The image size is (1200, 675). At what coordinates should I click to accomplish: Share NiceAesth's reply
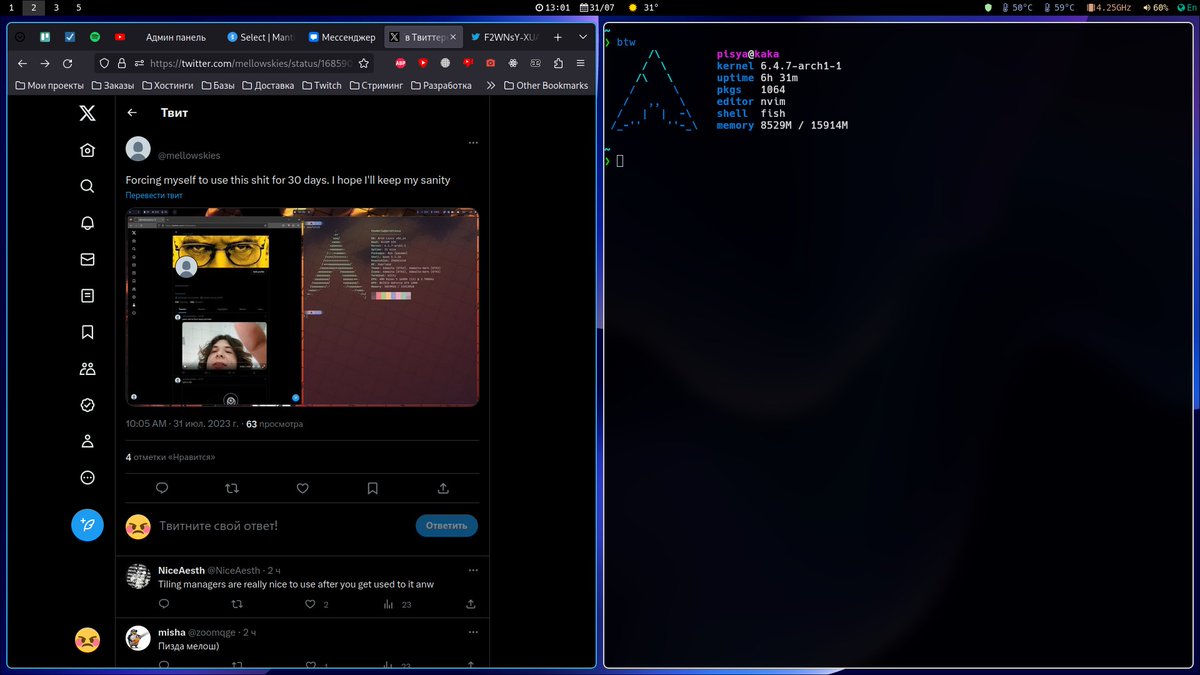(x=471, y=604)
